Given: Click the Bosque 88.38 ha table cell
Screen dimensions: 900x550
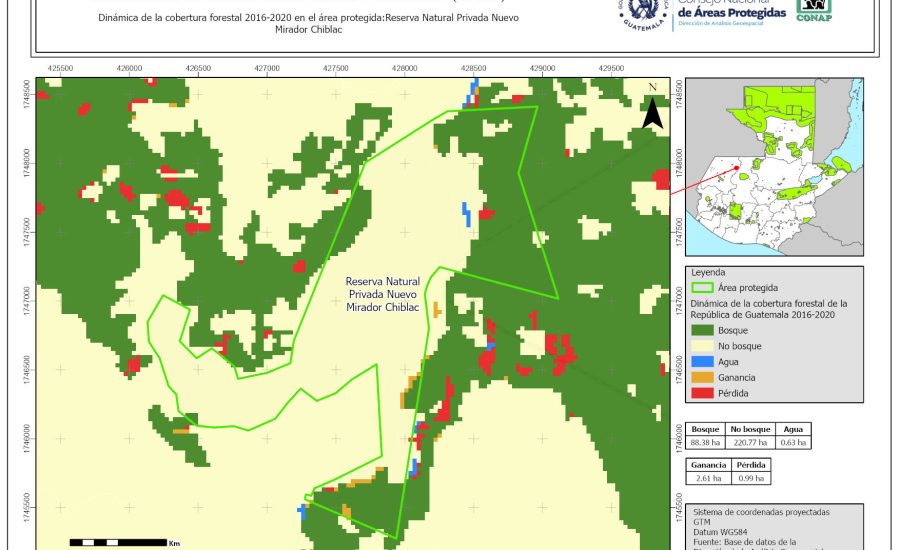Looking at the screenshot, I should pos(705,441).
